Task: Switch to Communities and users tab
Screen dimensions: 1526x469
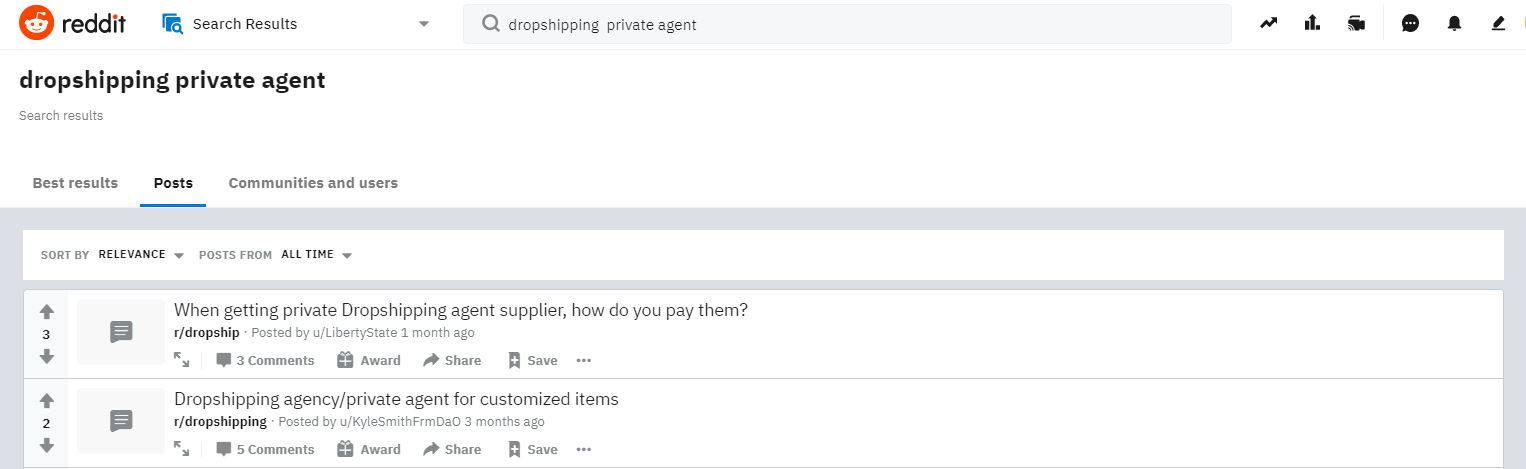Action: [x=313, y=183]
